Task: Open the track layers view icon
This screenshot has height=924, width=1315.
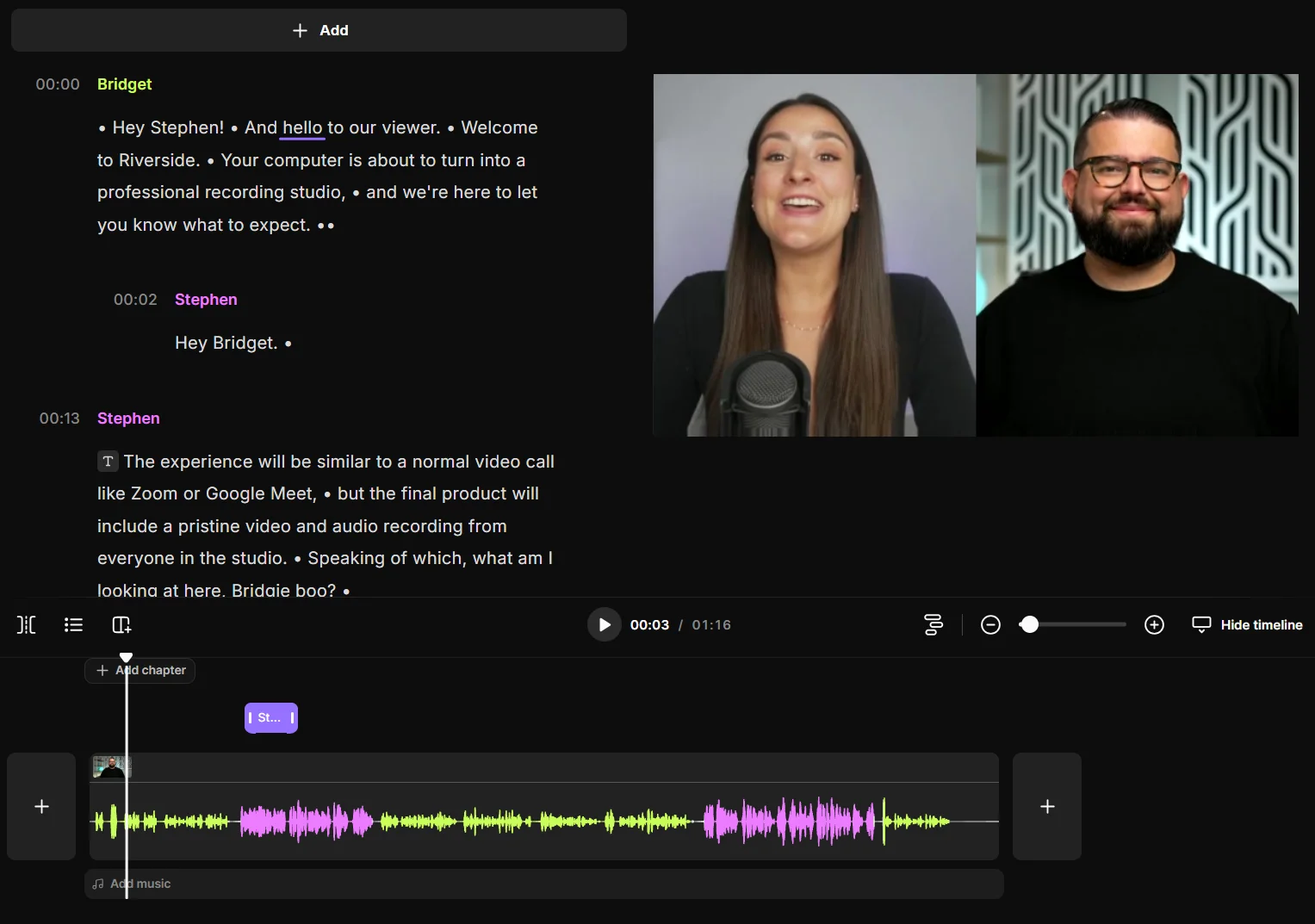Action: pyautogui.click(x=934, y=624)
